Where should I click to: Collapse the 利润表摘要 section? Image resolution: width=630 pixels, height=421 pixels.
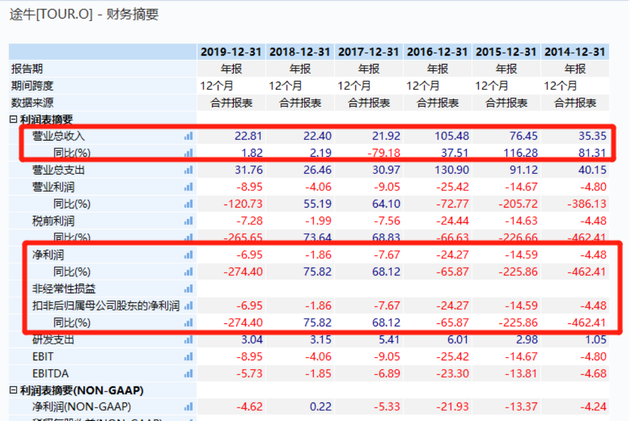coord(14,120)
